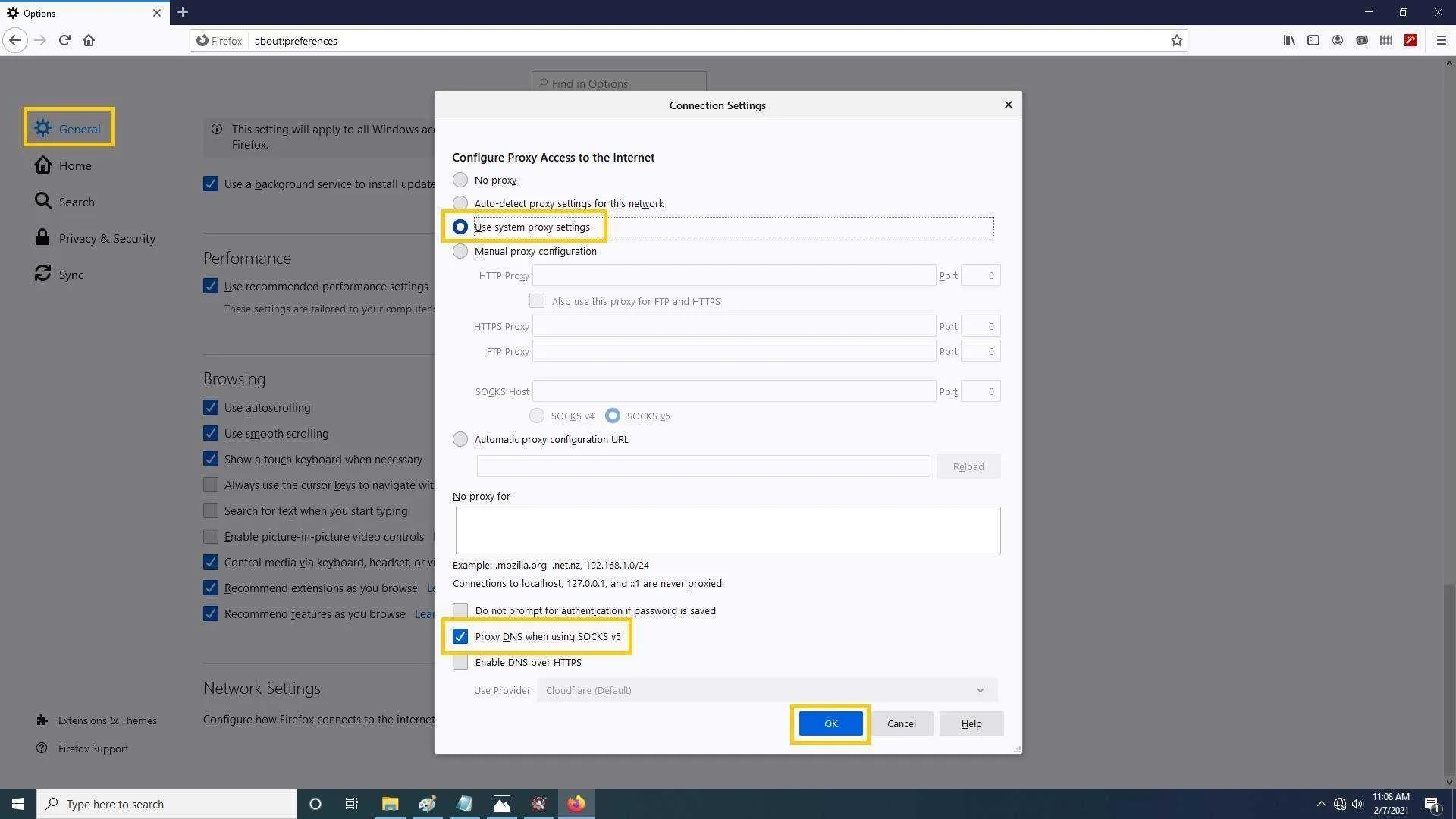The height and width of the screenshot is (819, 1456).
Task: Select Use system proxy settings option
Action: (x=460, y=227)
